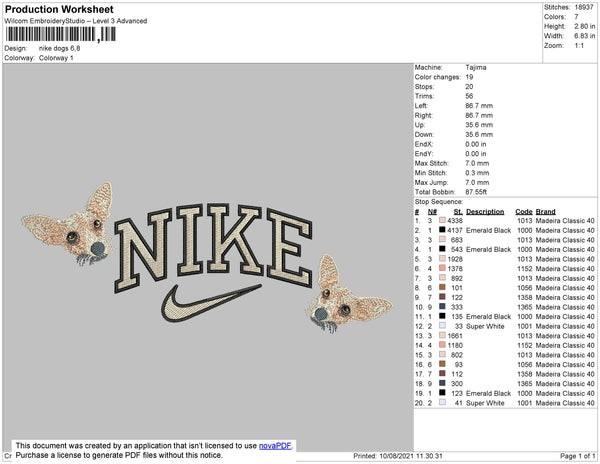Select the white swatch in stop row 20

442,402
